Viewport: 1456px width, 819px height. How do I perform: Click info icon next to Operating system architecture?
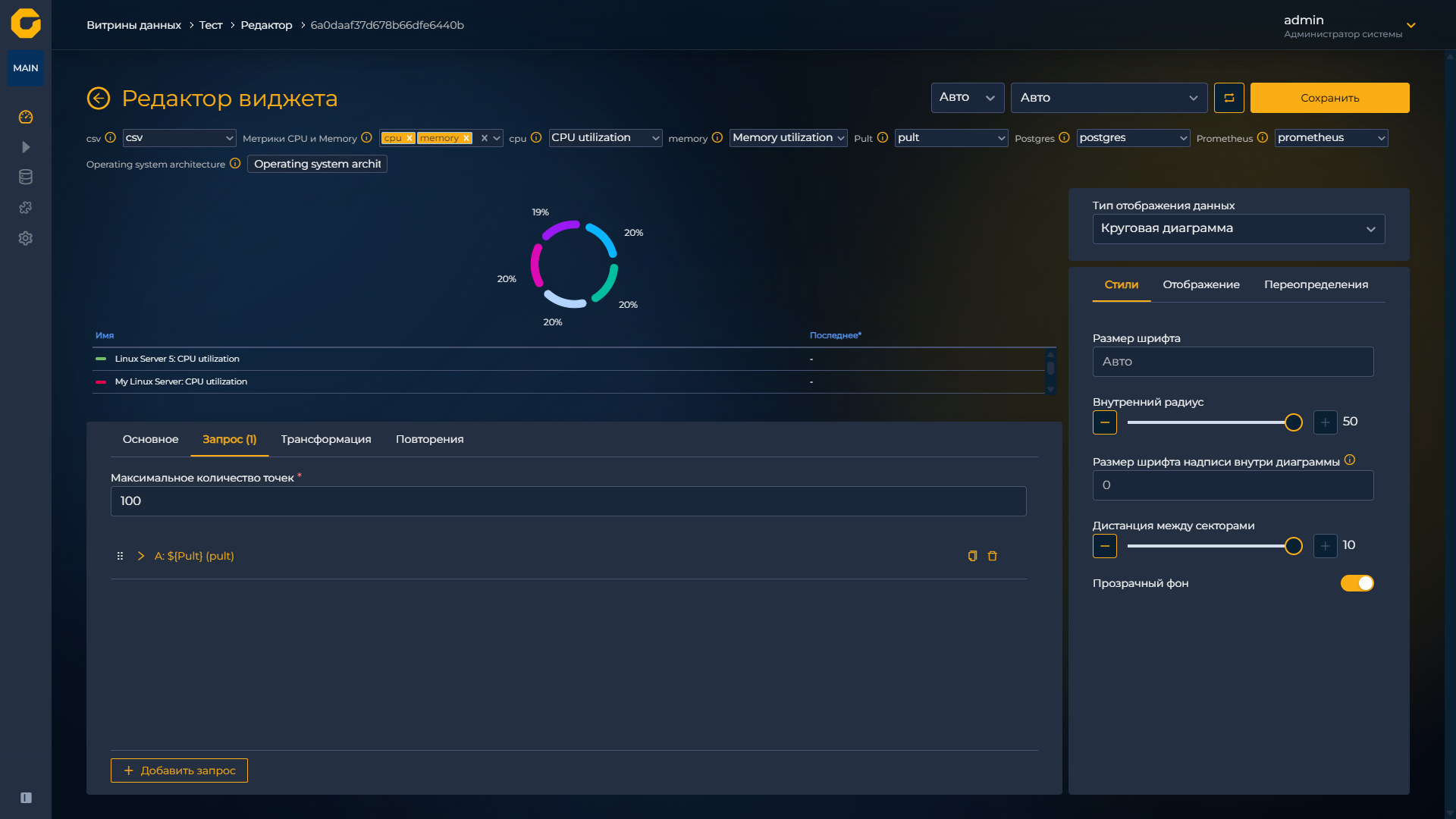tap(235, 163)
